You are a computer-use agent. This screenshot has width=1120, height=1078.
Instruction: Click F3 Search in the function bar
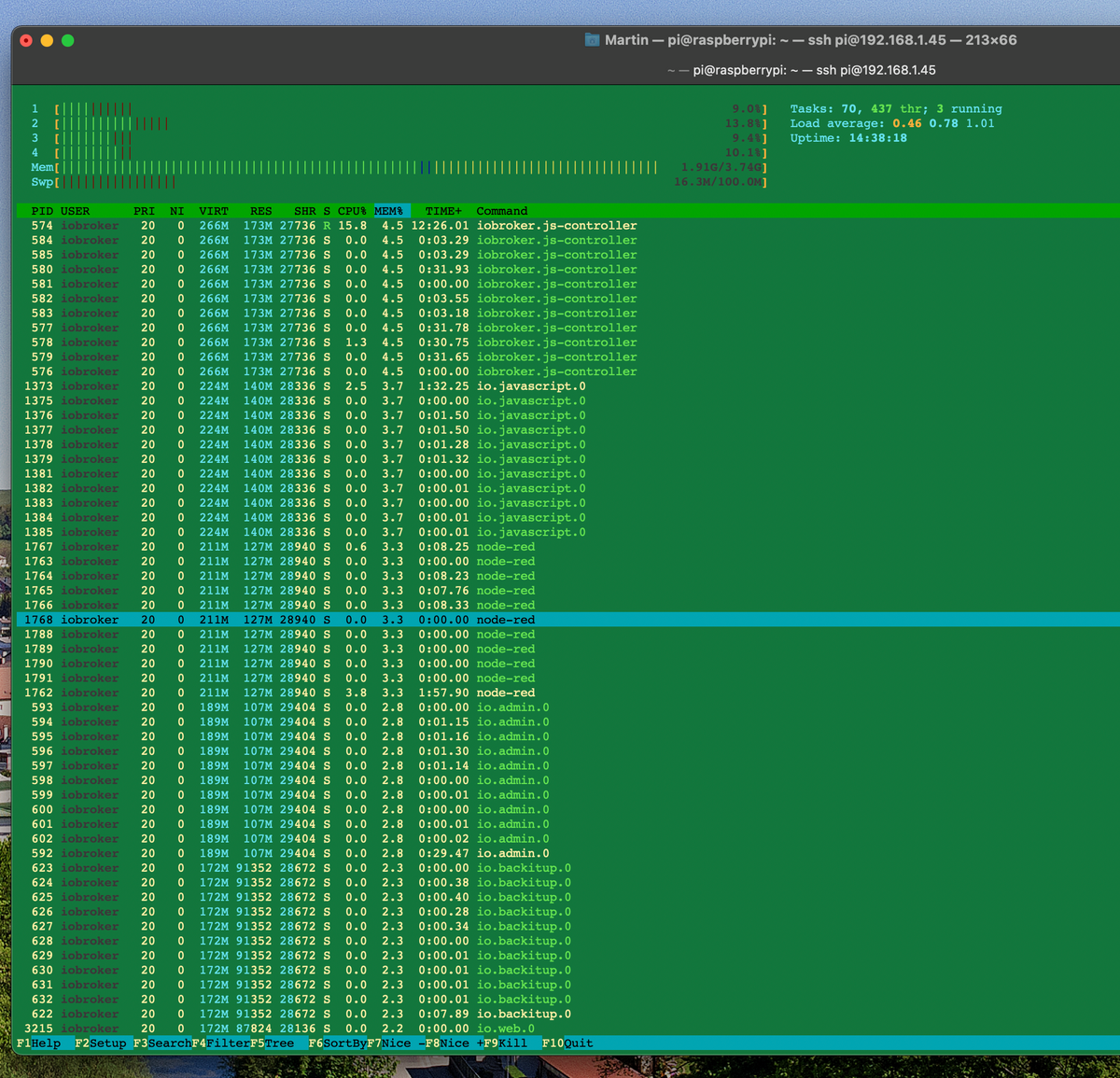click(161, 1043)
